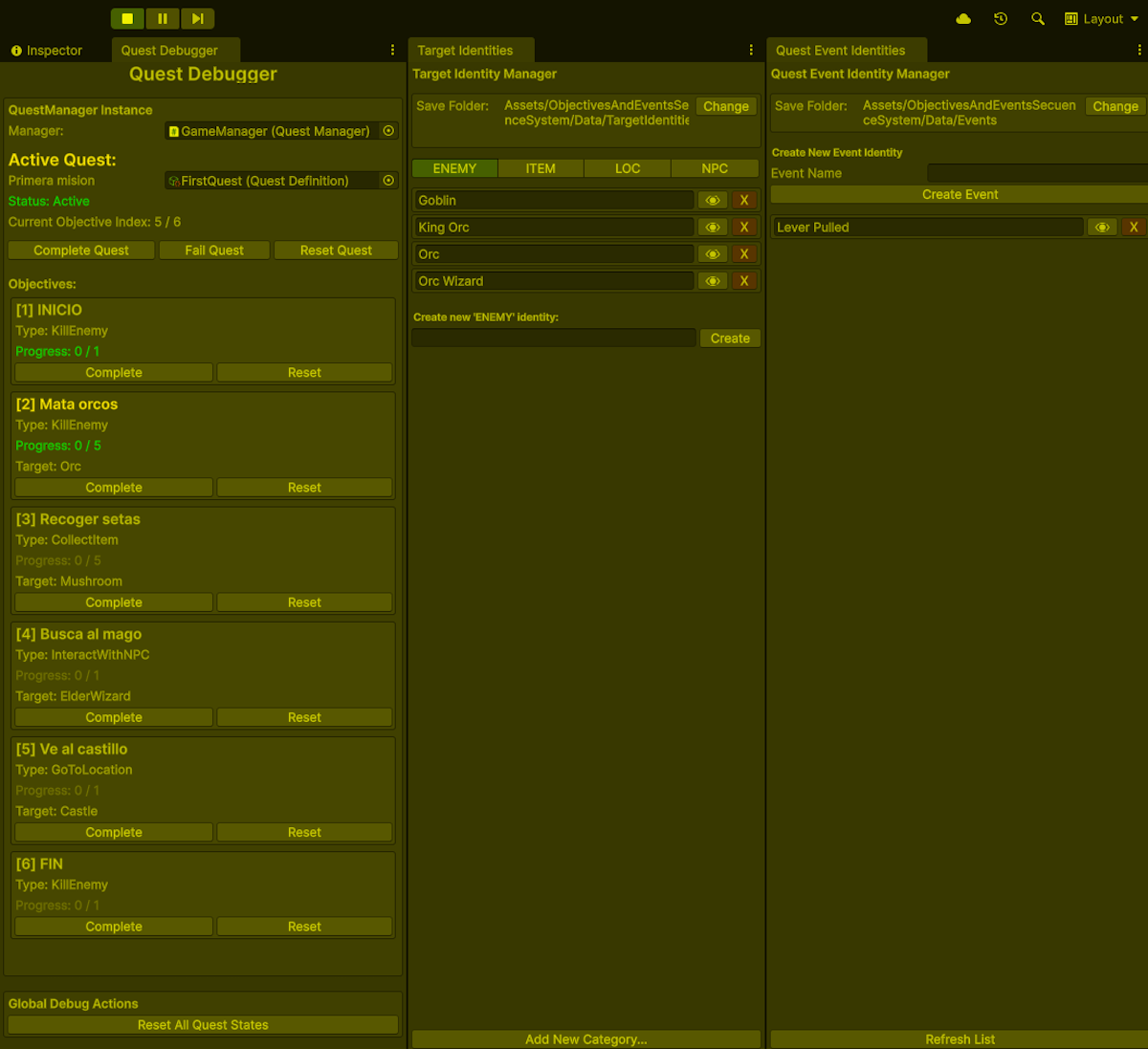Remove the Orc Wizard identity with X
1148x1049 pixels.
tap(744, 281)
